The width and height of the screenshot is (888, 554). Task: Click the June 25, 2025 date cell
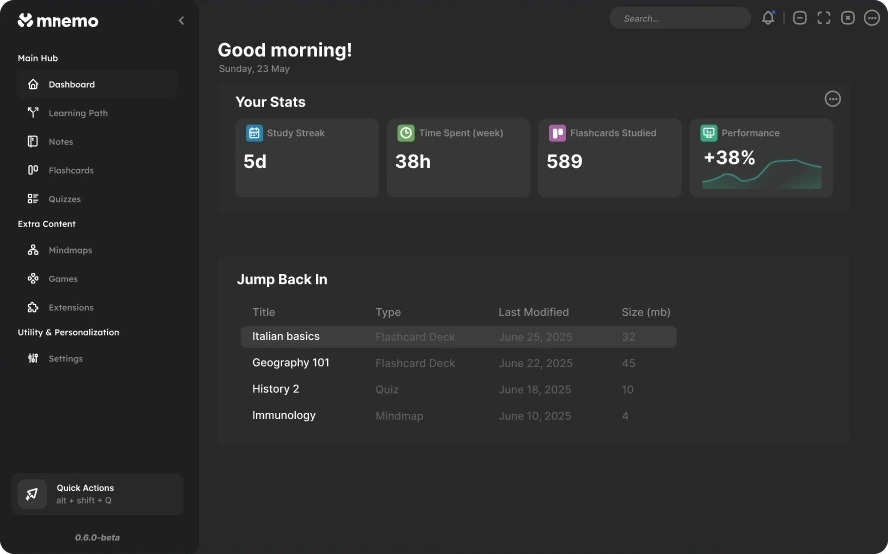[x=535, y=337]
